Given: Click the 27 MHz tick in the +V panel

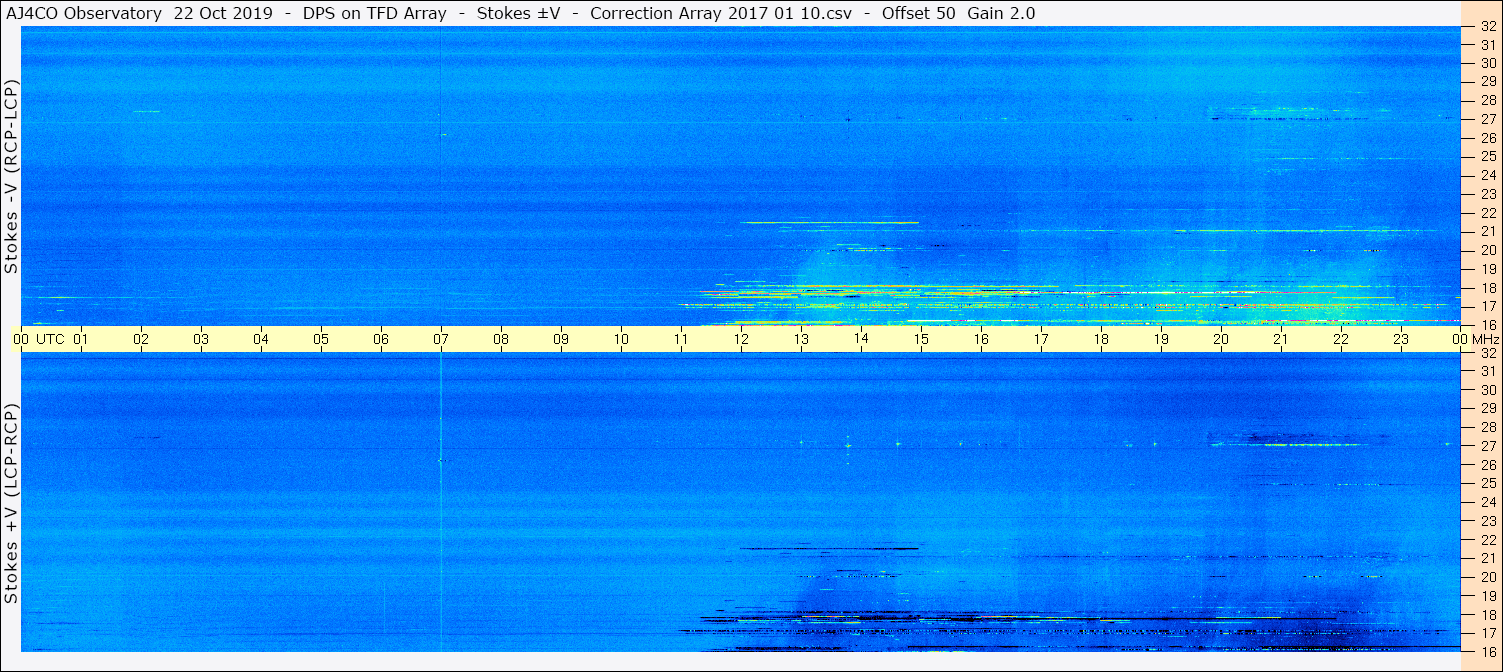Looking at the screenshot, I should click(1488, 446).
